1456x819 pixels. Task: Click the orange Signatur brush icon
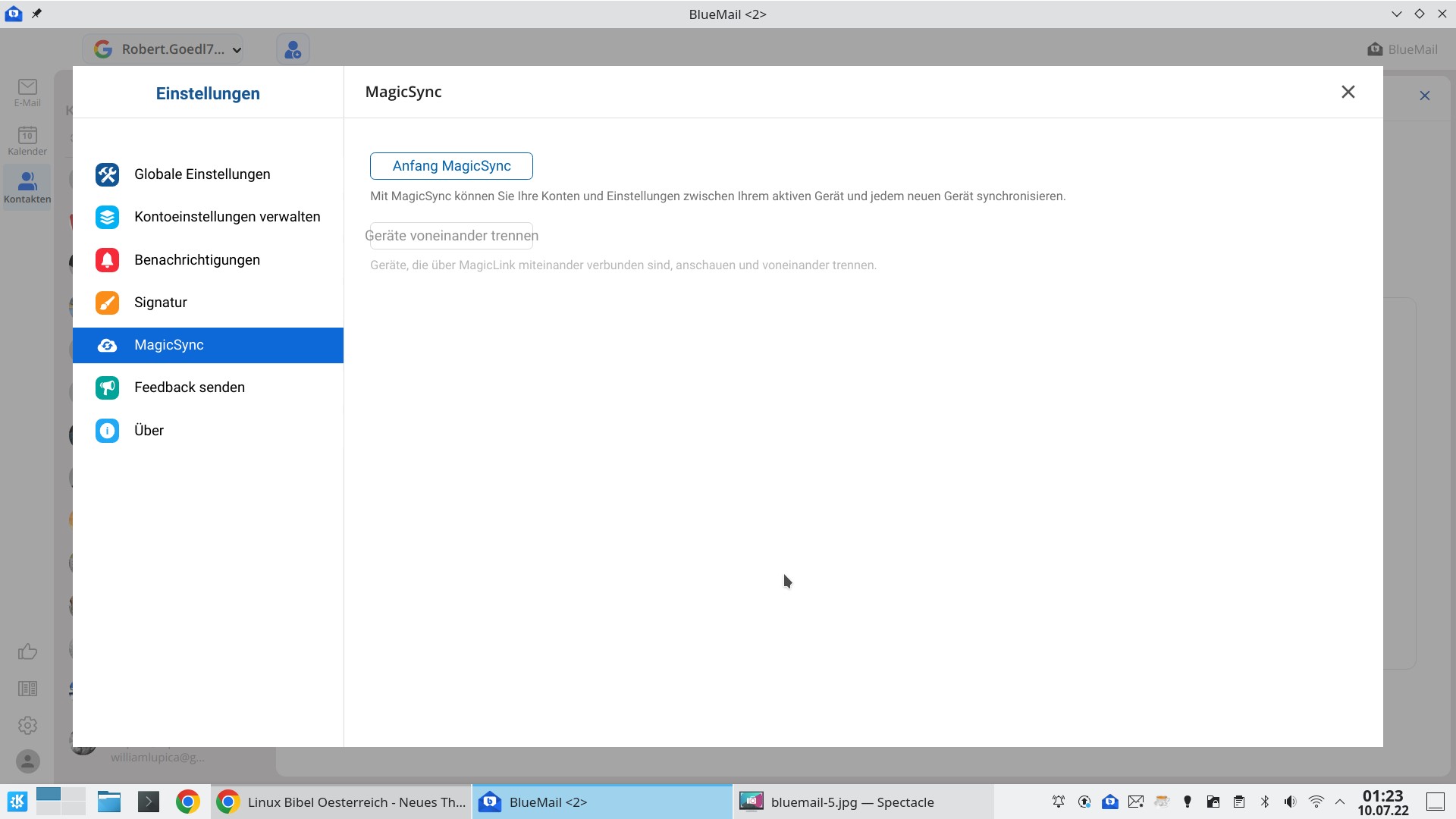pos(107,303)
